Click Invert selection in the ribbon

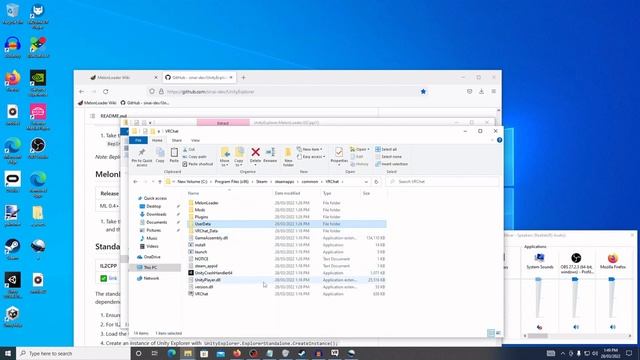391,164
